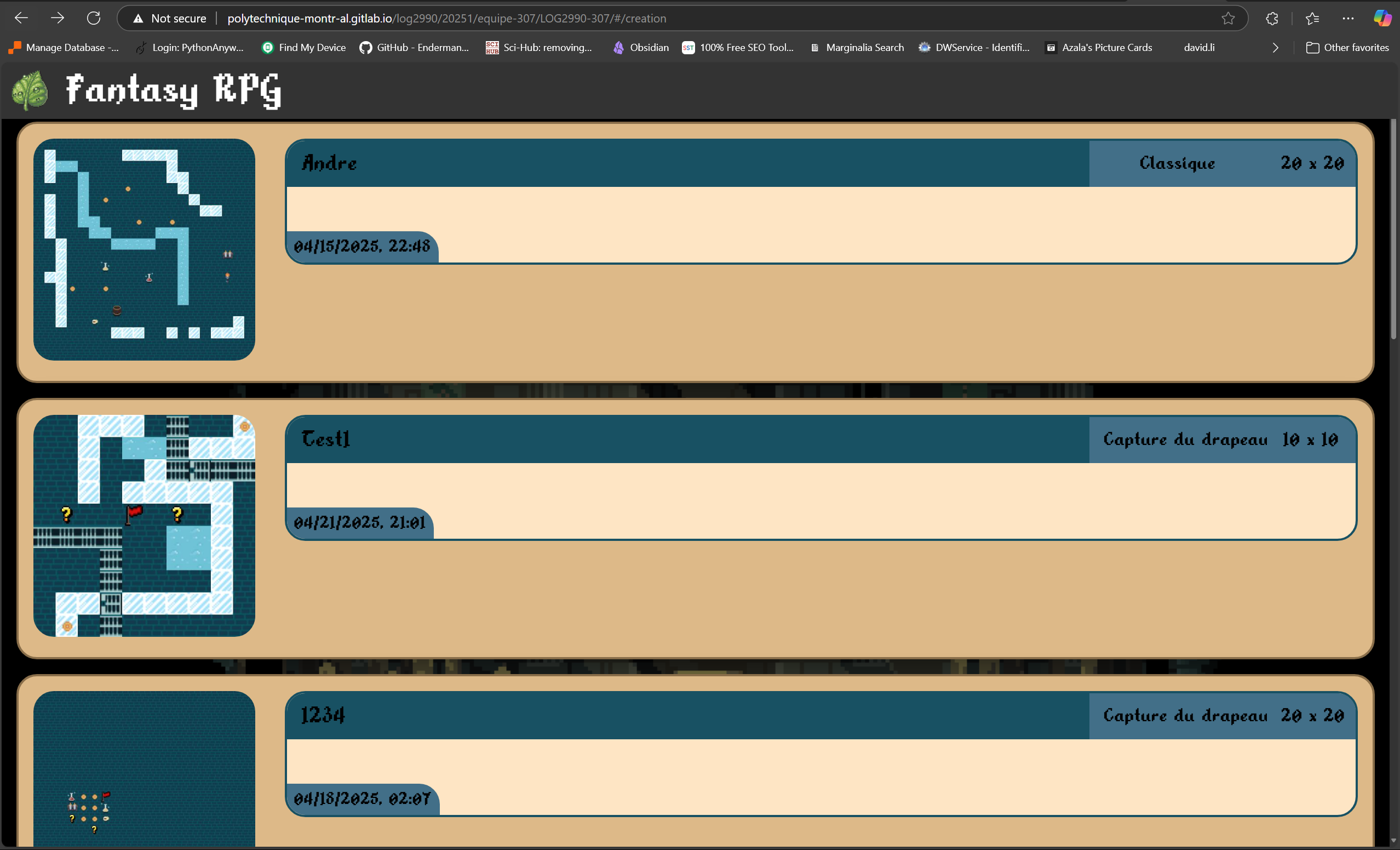Open browser settings three-dots menu

click(1348, 18)
